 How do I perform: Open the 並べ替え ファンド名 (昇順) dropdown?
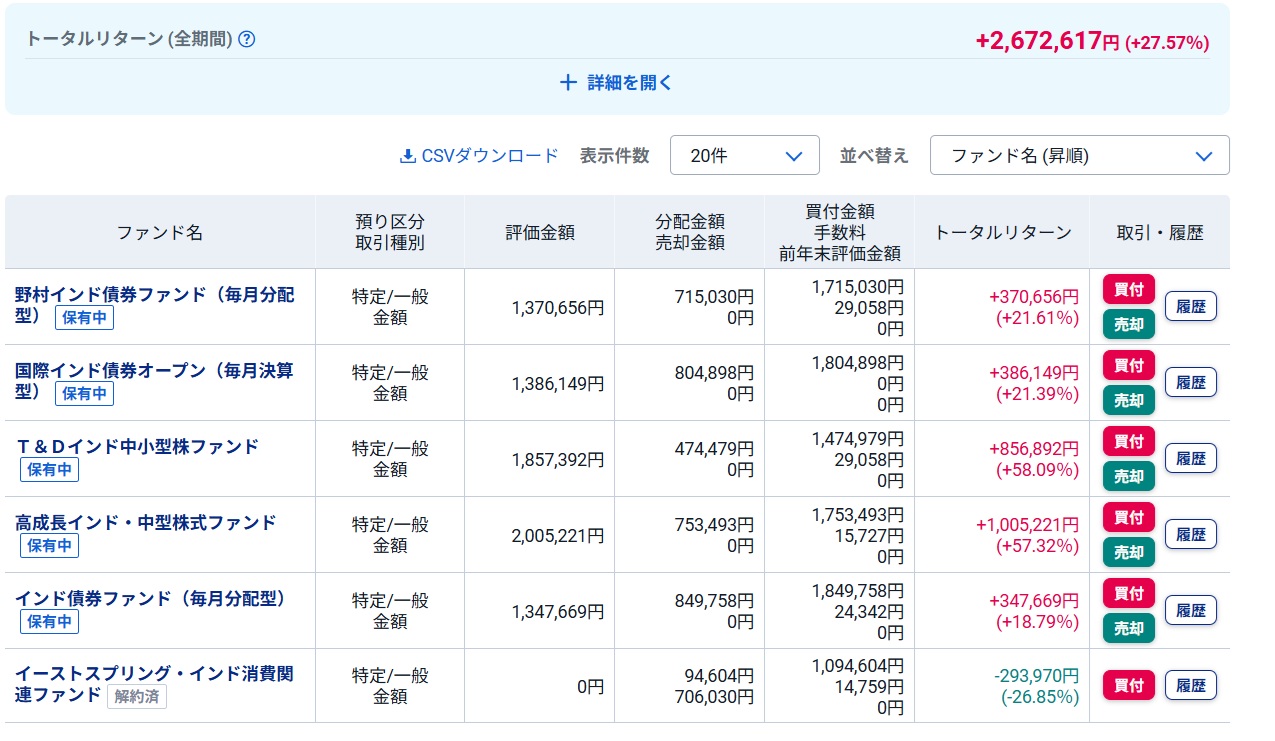1079,156
